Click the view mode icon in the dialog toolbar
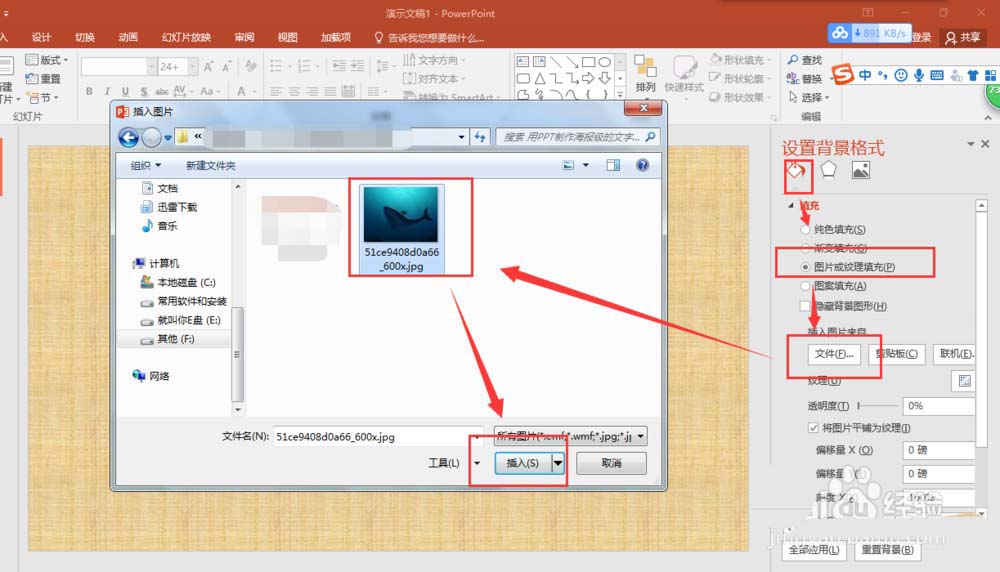The image size is (1000, 572). 568,165
